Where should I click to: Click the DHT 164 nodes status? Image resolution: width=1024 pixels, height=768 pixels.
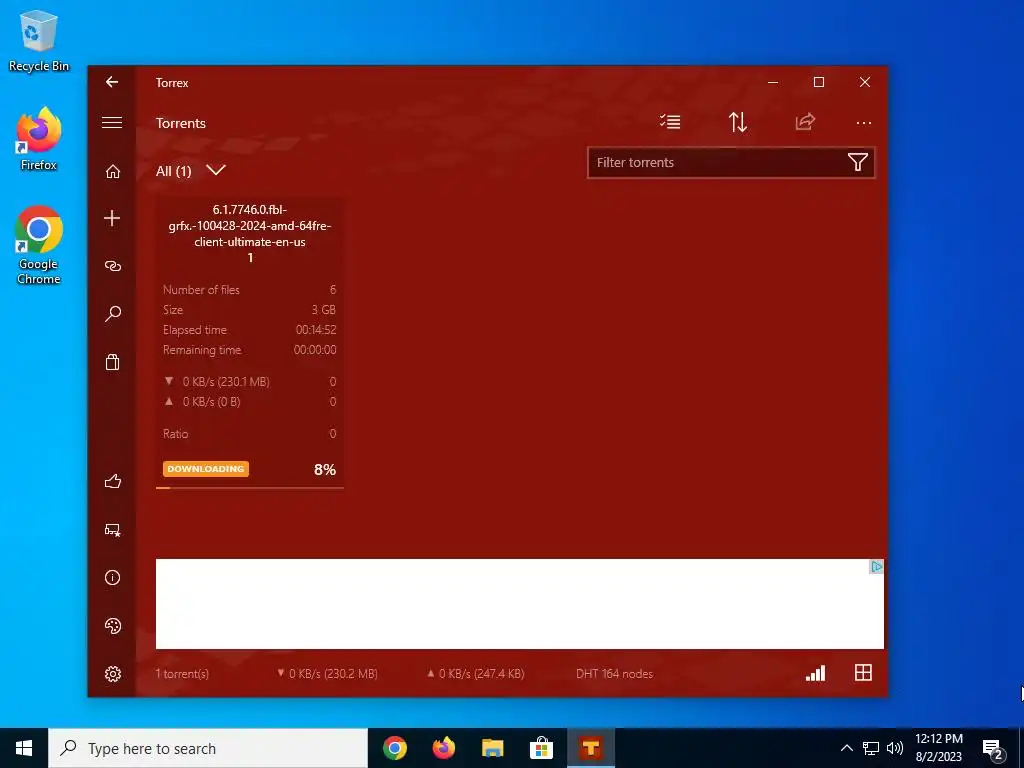[x=615, y=674]
